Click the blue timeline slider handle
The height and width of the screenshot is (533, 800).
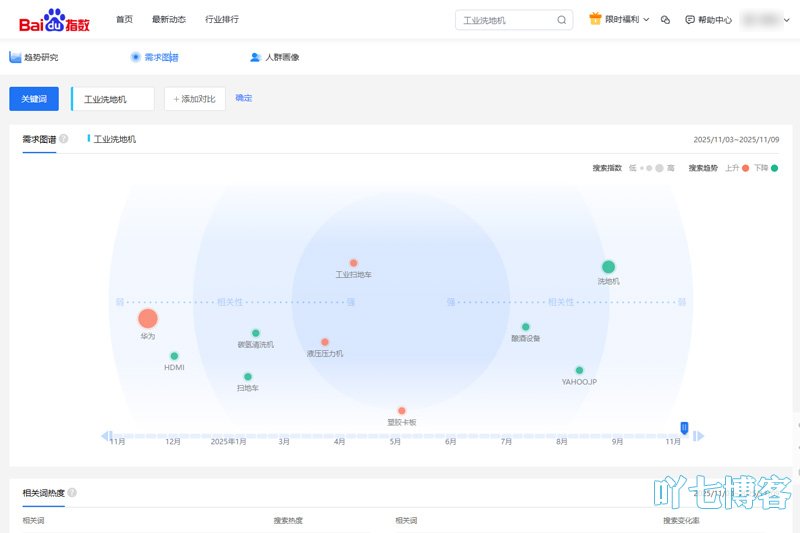pyautogui.click(x=684, y=428)
